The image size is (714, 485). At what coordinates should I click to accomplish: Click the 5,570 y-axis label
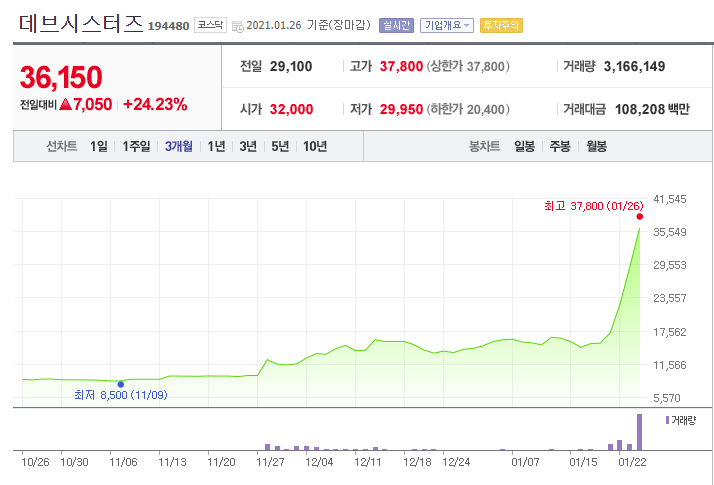tap(667, 398)
